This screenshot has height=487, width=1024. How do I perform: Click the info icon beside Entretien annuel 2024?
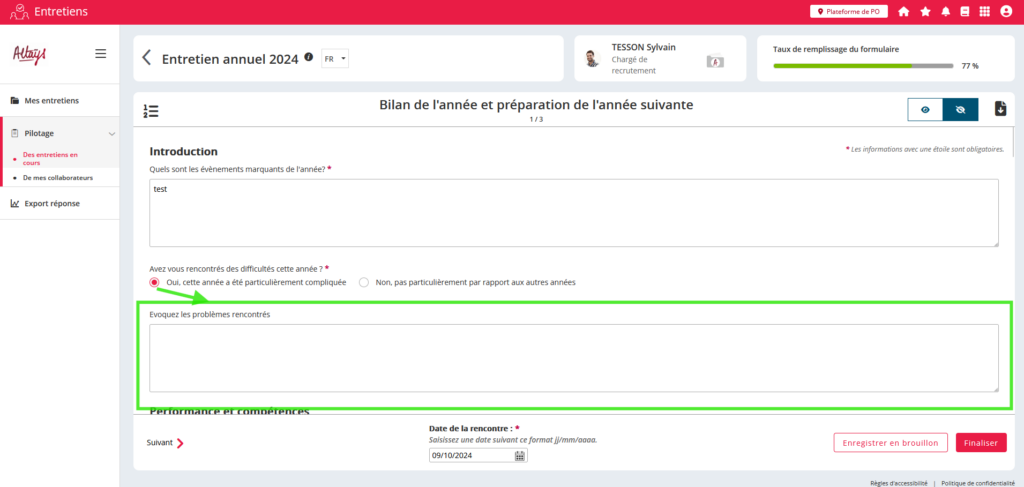(x=308, y=58)
